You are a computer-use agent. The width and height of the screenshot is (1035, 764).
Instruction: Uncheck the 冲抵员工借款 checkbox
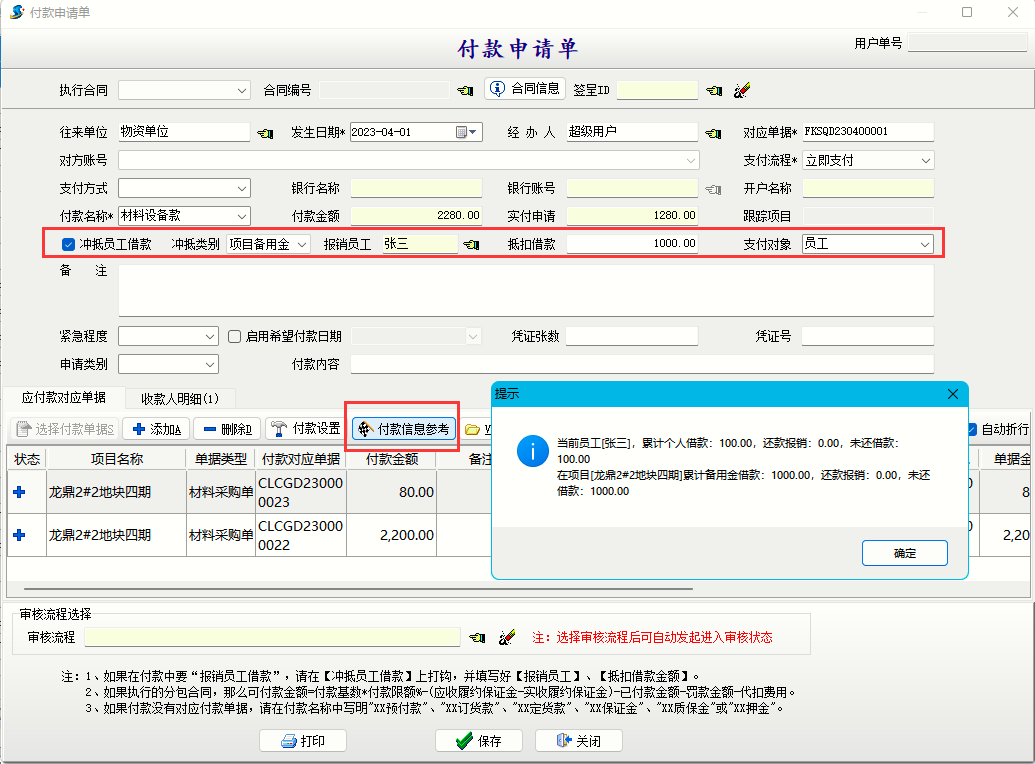point(68,244)
